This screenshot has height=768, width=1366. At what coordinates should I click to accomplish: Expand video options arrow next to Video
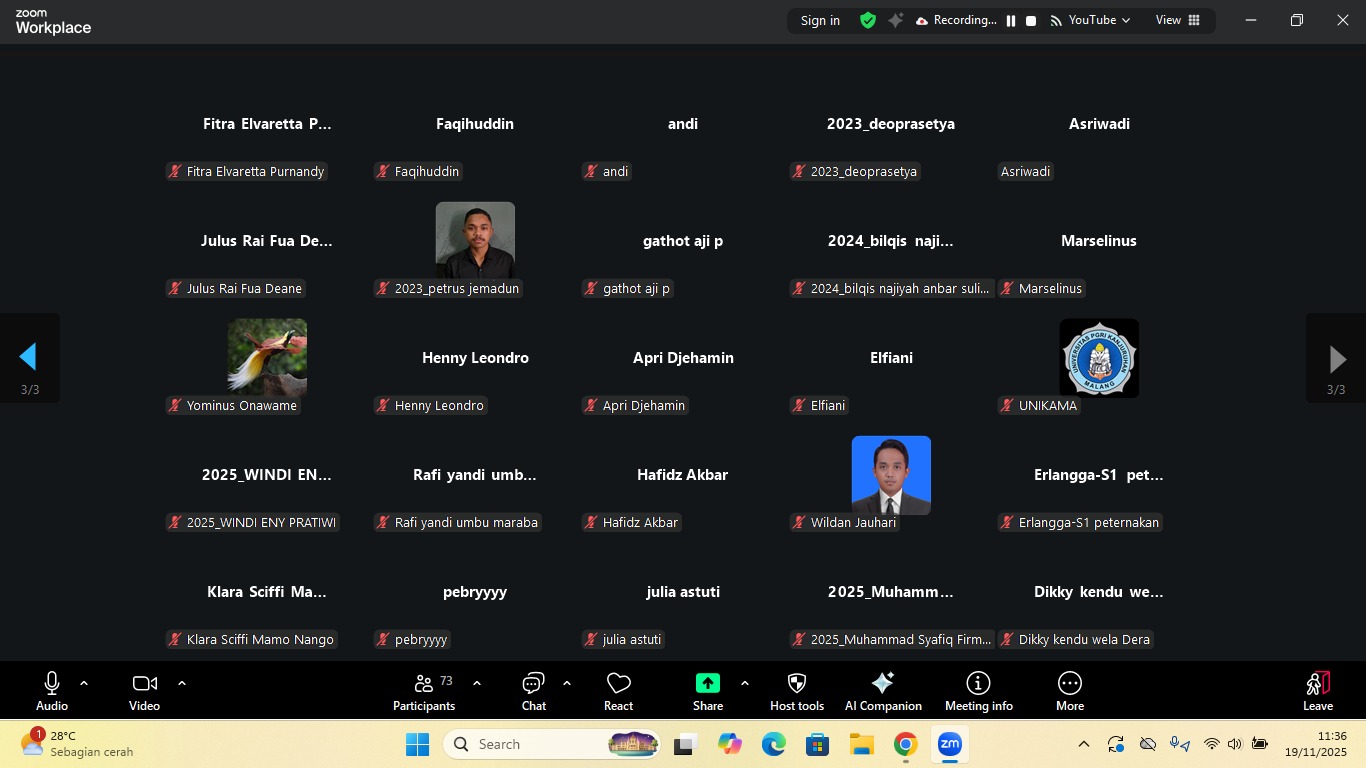tap(182, 683)
